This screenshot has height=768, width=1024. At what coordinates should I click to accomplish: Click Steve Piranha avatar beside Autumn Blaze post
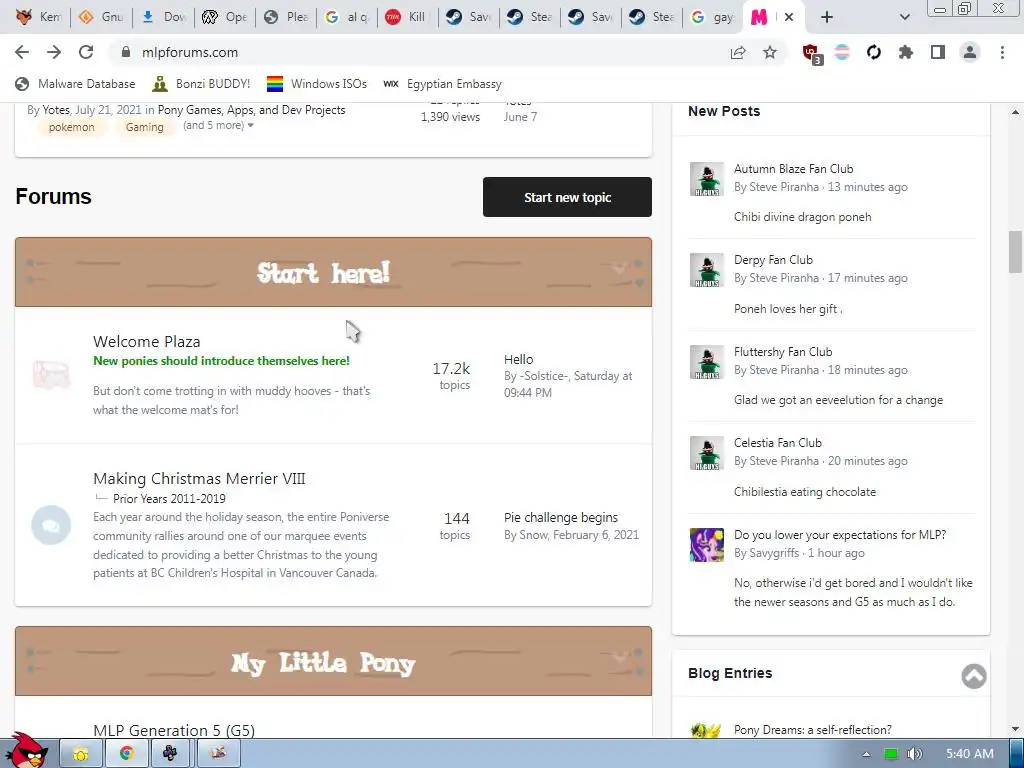pyautogui.click(x=707, y=179)
